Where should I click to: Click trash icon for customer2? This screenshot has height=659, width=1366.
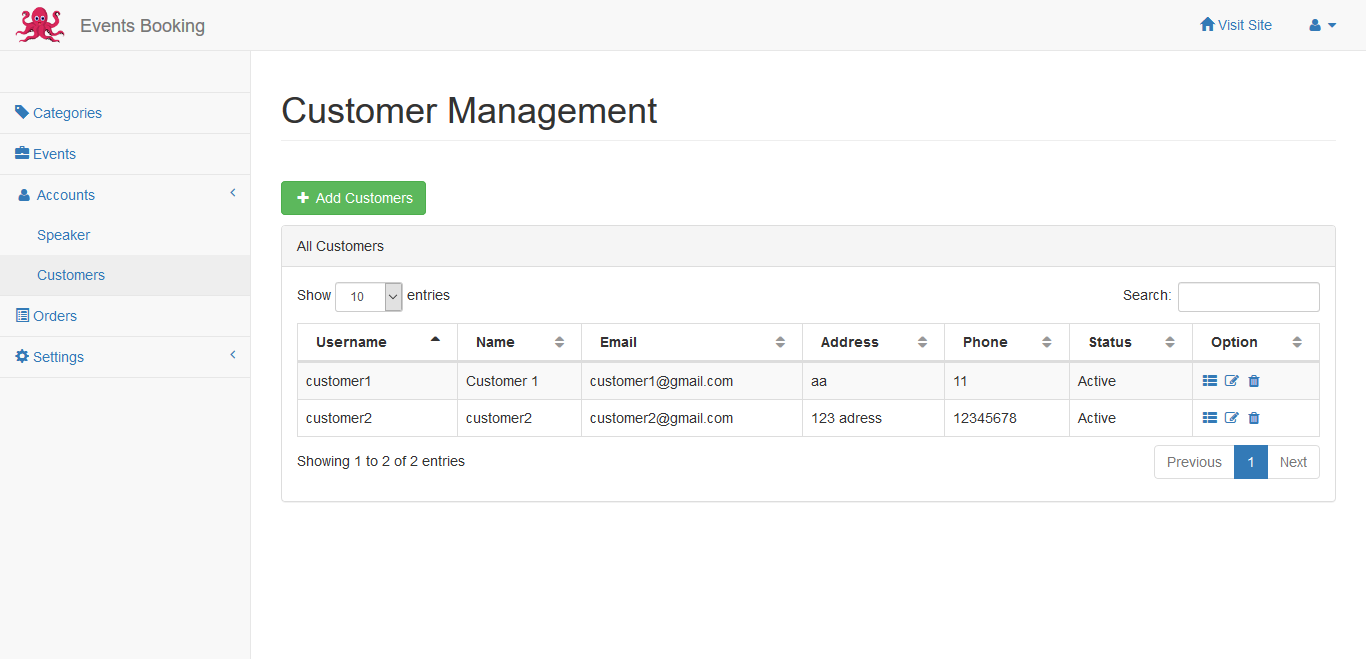[x=1254, y=418]
